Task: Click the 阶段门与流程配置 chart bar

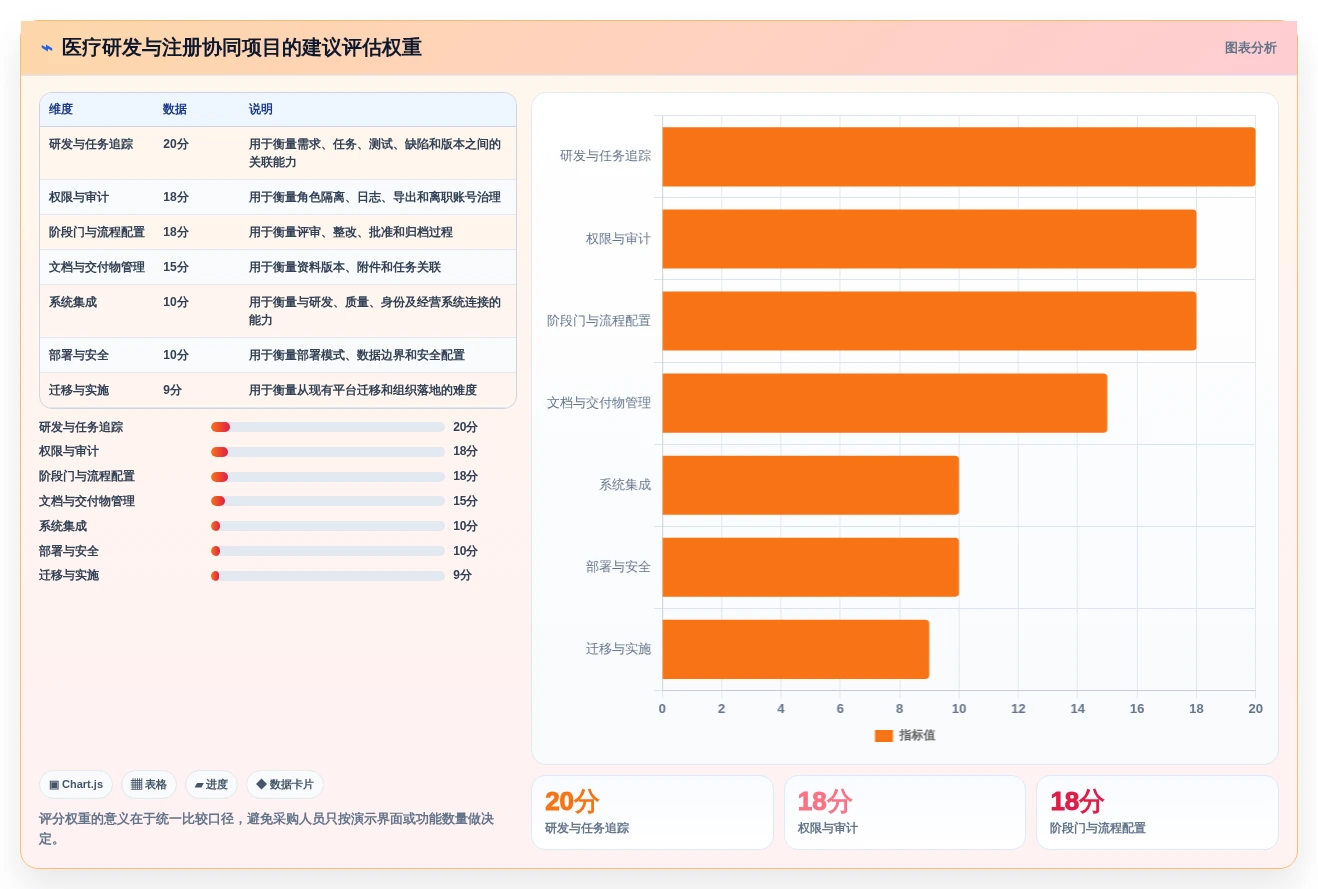Action: click(x=929, y=321)
